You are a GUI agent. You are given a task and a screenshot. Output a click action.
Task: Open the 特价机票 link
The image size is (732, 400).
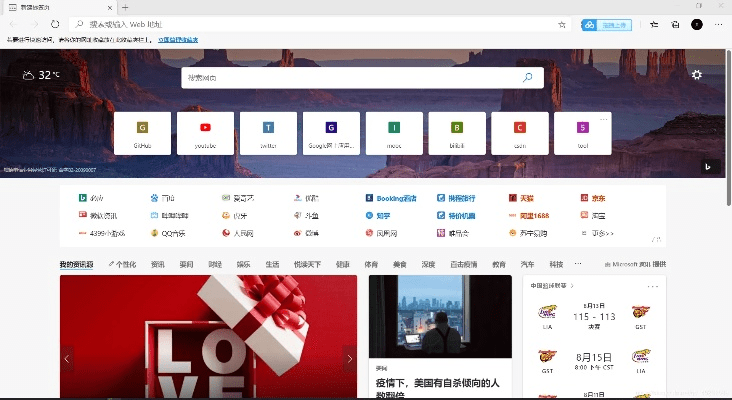(x=456, y=216)
